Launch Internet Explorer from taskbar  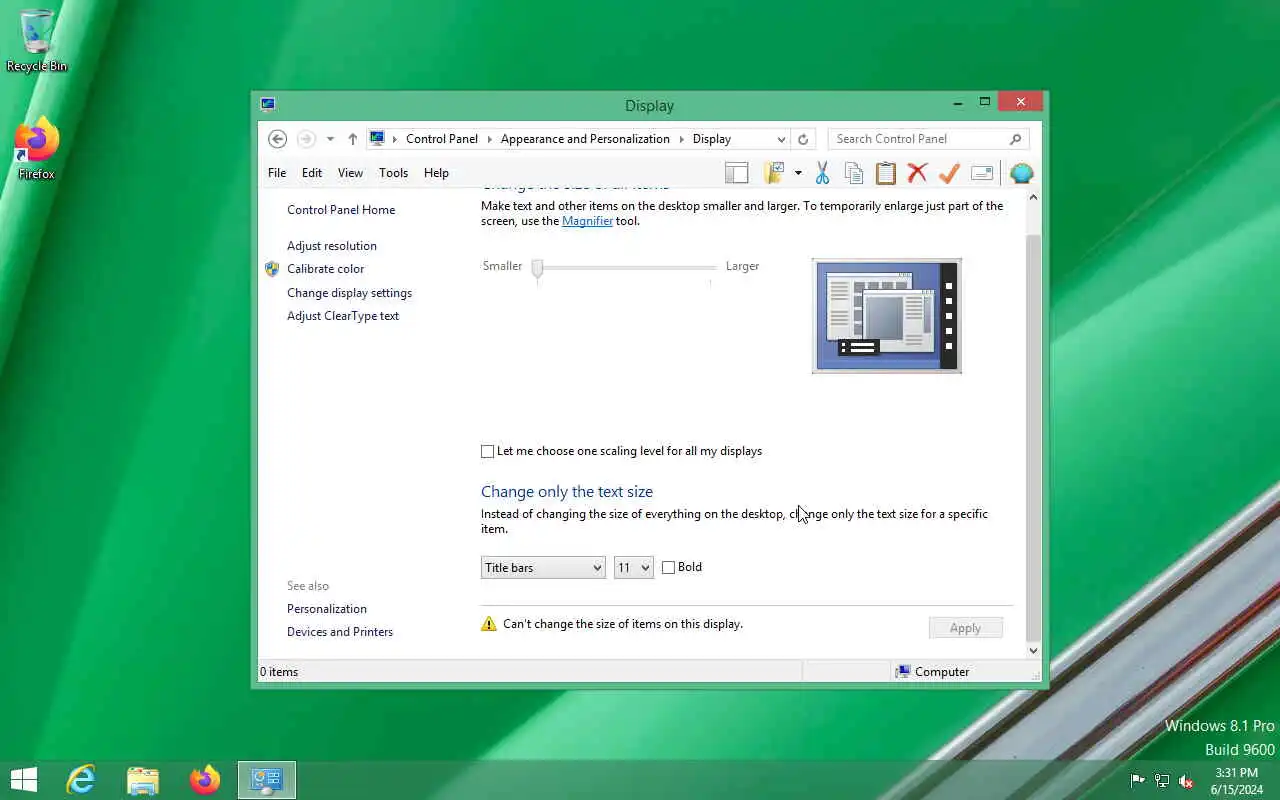(80, 780)
